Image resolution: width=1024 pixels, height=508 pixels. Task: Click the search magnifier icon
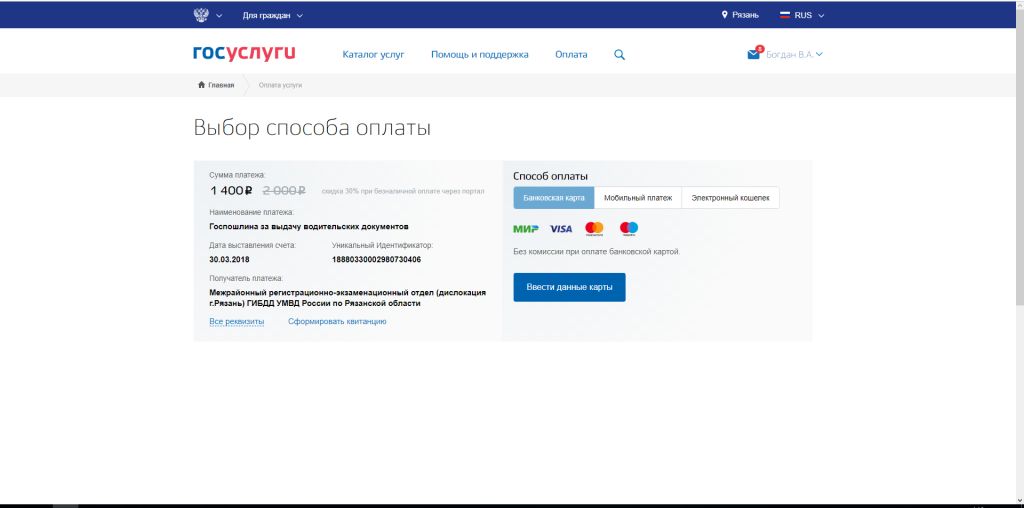[x=619, y=55]
